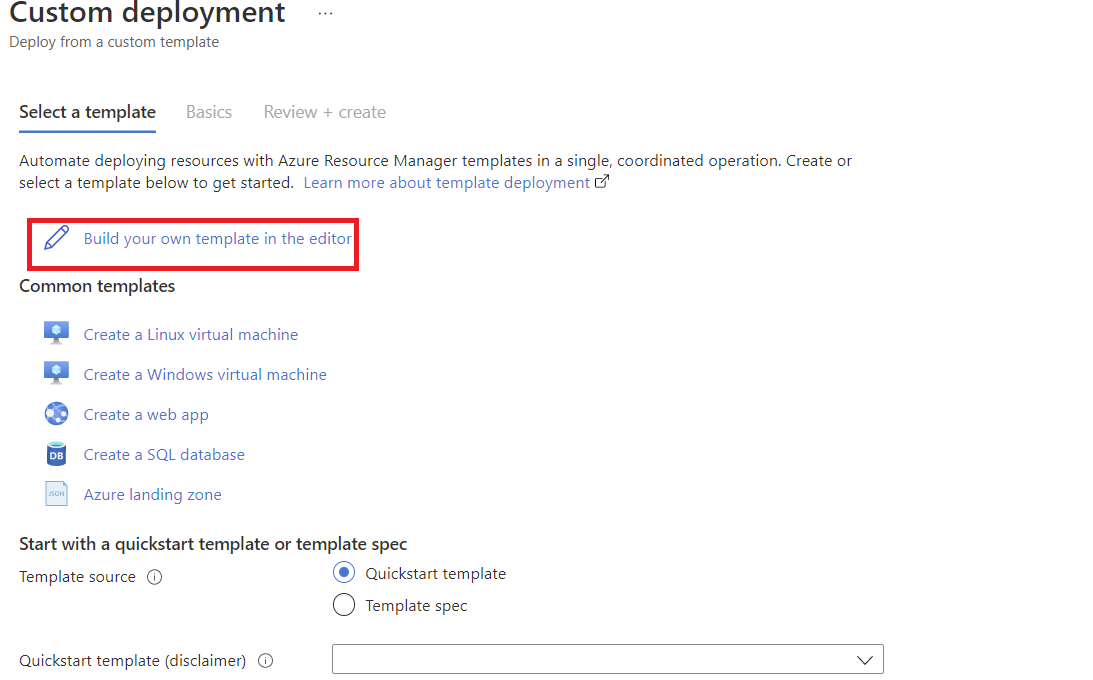1093x680 pixels.
Task: Click the Linux virtual machine icon
Action: pos(56,333)
